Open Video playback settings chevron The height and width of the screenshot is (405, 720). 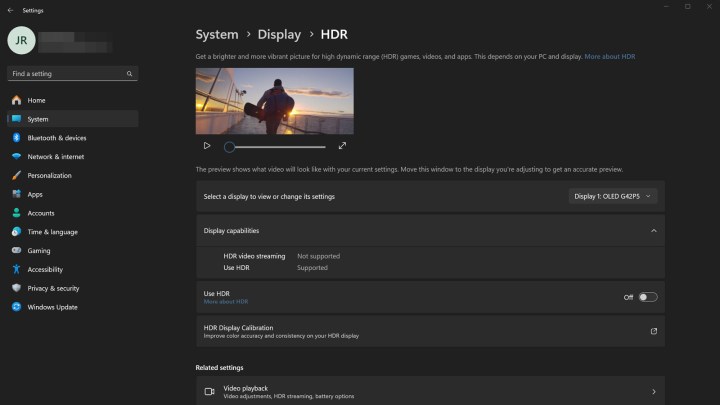pos(653,392)
